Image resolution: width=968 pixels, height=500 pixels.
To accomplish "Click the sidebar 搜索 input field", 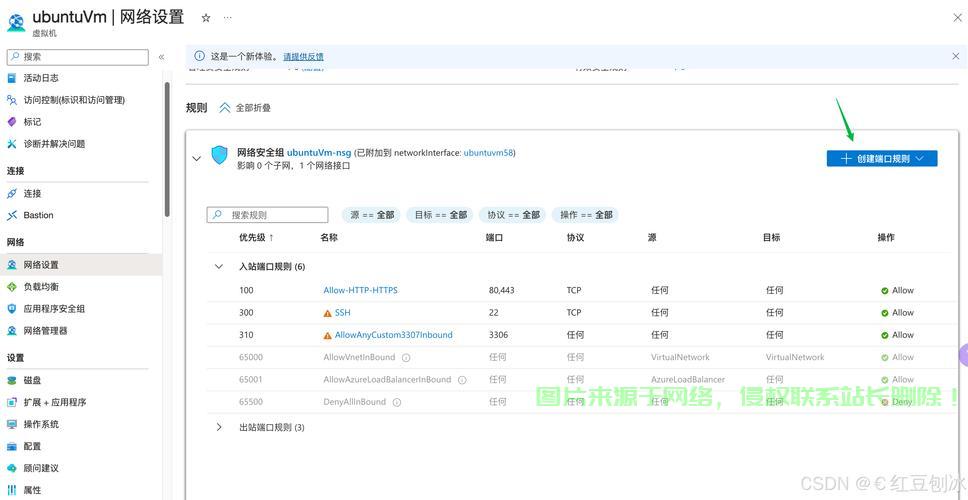I will (x=78, y=57).
